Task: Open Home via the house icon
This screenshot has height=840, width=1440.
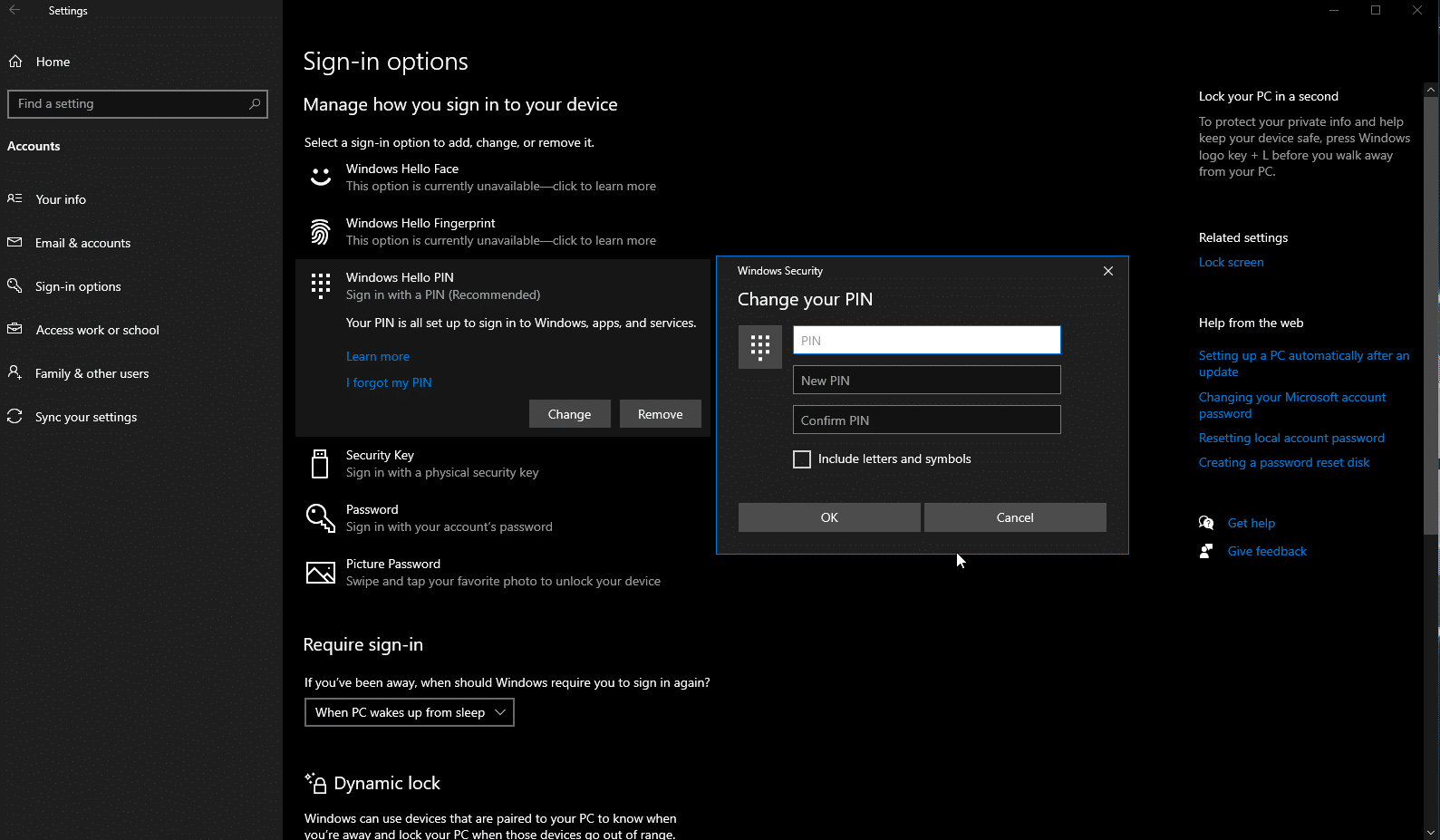Action: pos(15,62)
